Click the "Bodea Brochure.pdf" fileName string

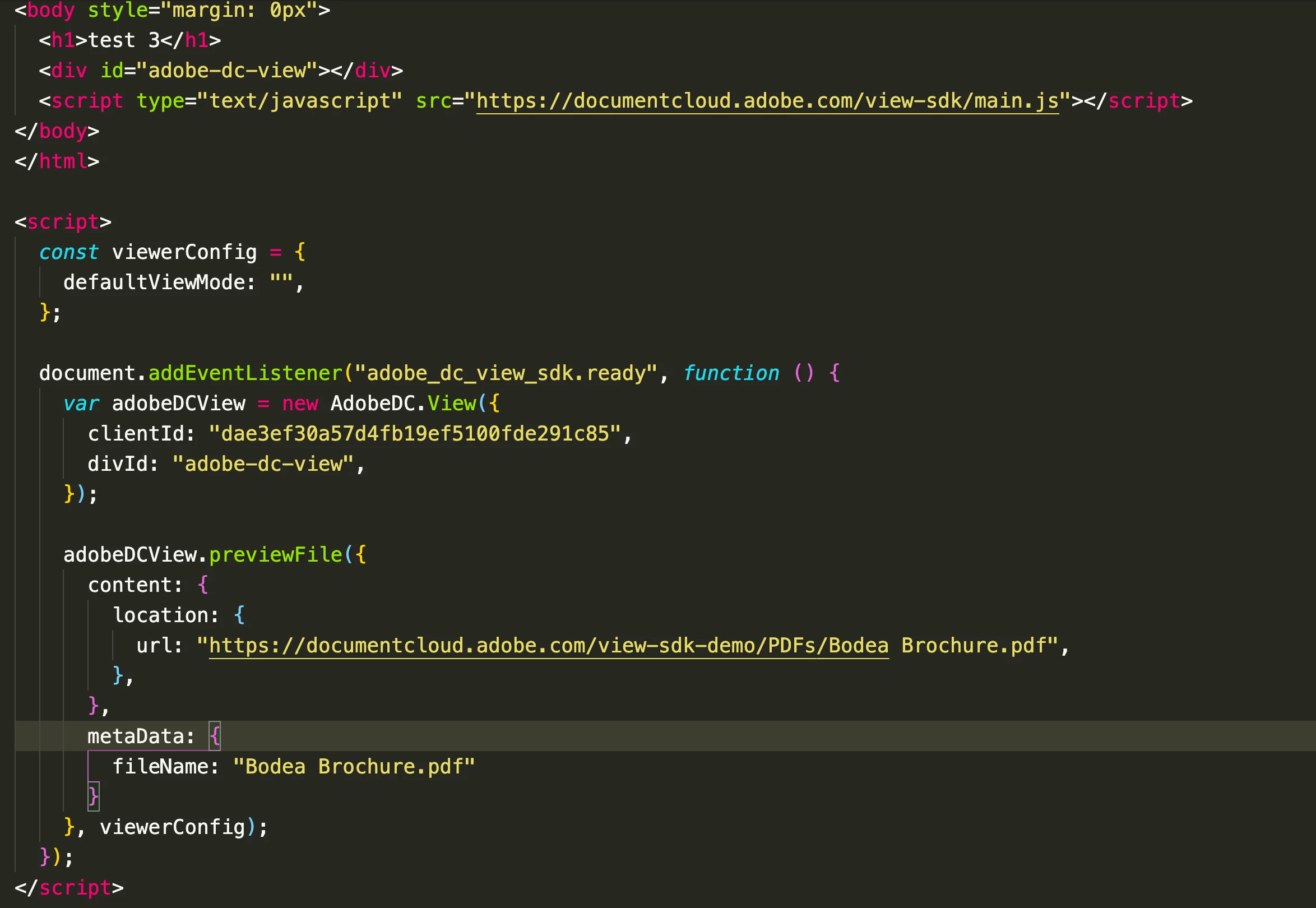click(x=353, y=767)
